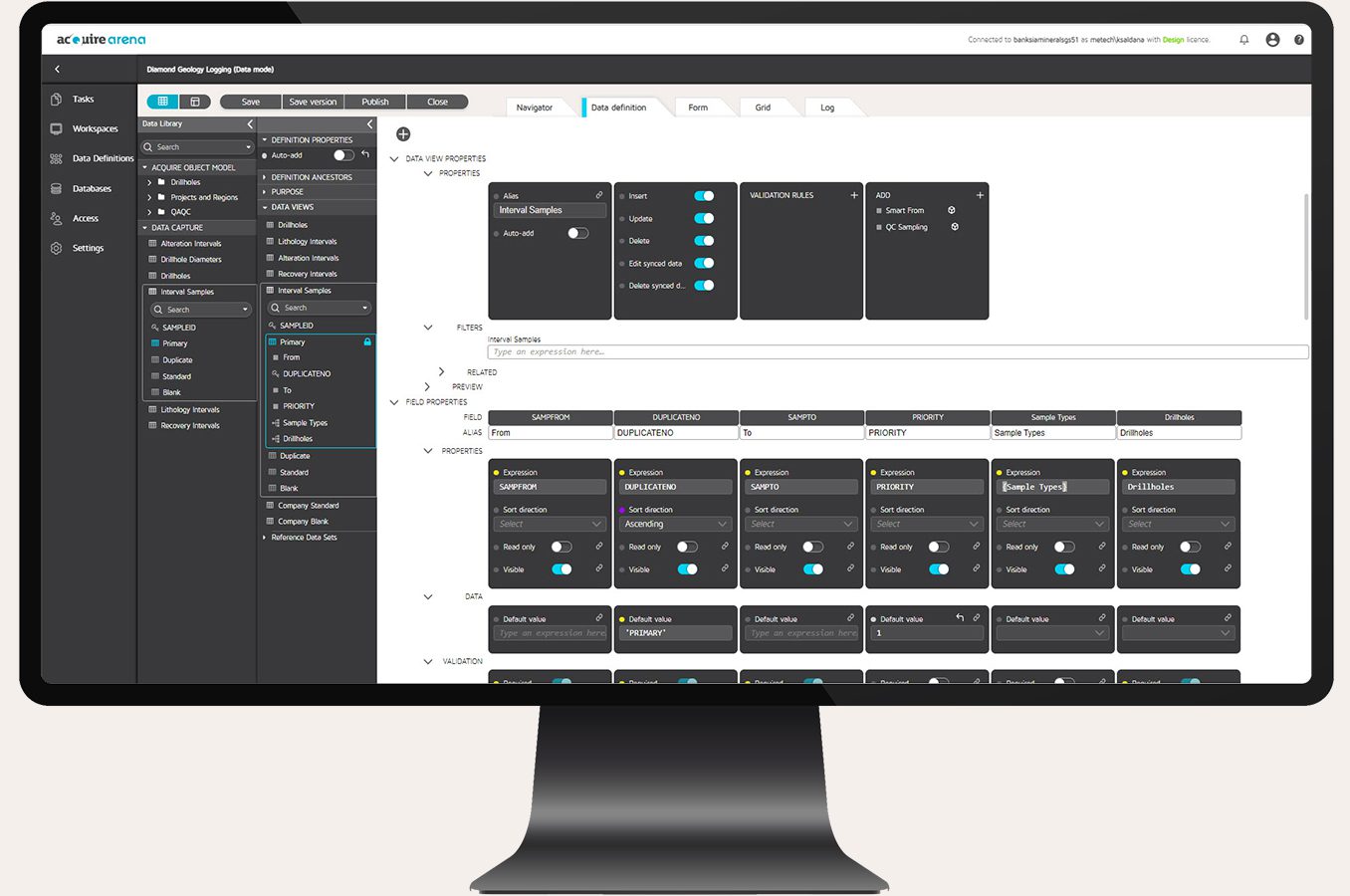The image size is (1350, 896).
Task: Open the user account profile icon
Action: pos(1272,40)
